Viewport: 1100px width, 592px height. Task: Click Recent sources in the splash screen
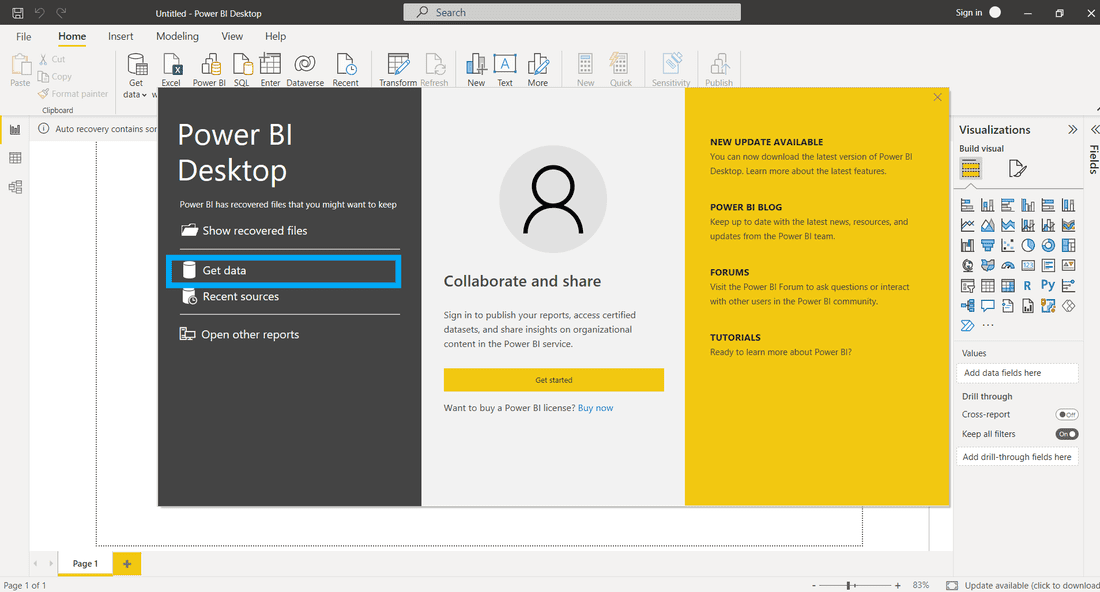[x=231, y=297]
